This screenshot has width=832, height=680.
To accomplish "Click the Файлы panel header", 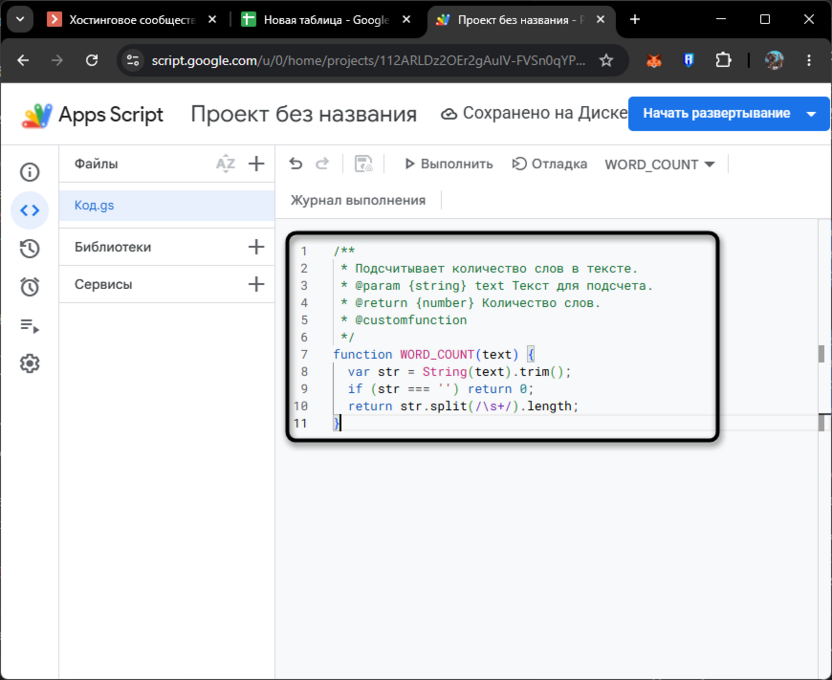I will 96,164.
